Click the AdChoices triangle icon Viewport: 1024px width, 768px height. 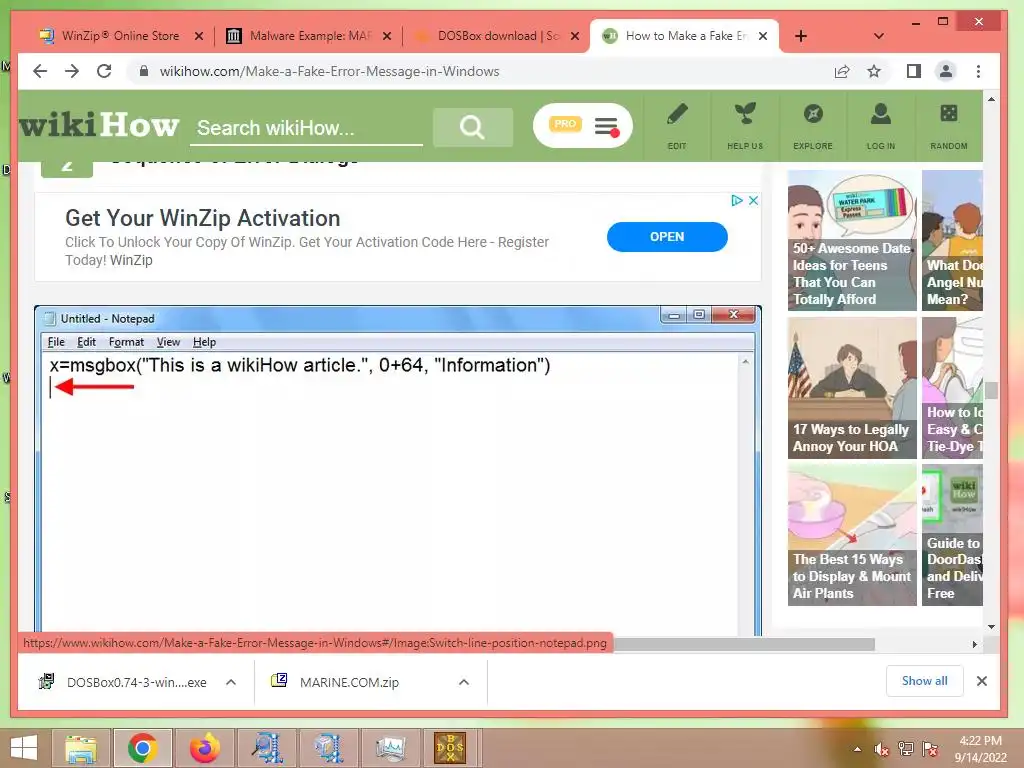point(737,200)
